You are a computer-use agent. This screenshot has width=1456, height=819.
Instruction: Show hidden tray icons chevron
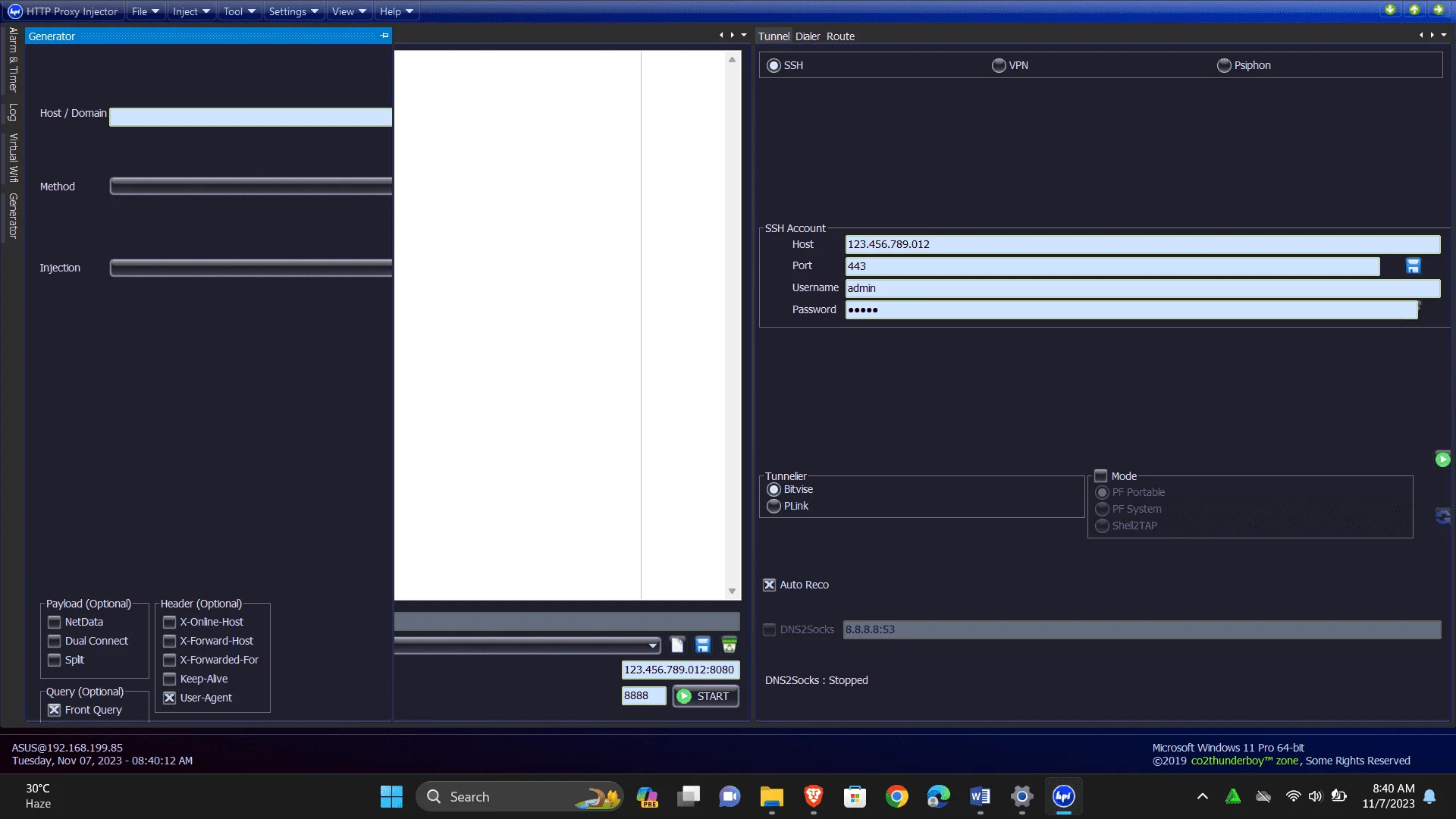coord(1202,796)
